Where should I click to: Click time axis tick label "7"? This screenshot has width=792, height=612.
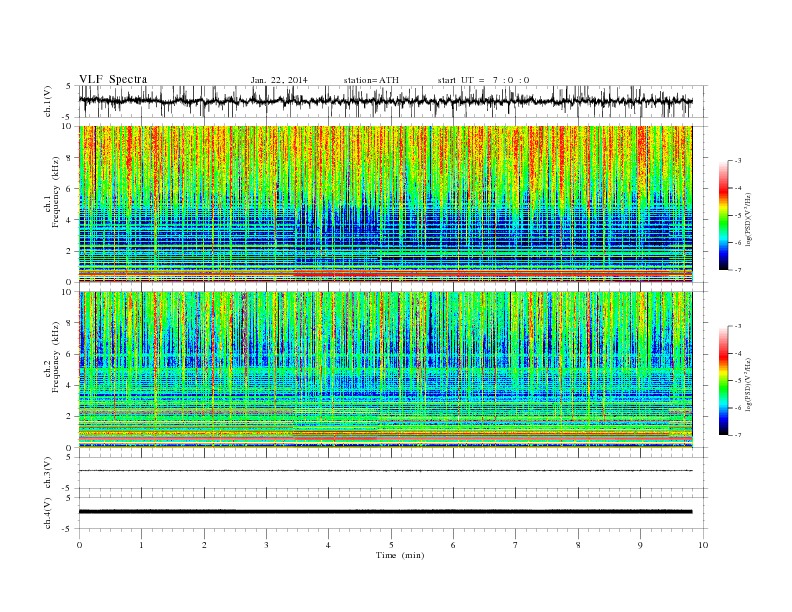(516, 545)
